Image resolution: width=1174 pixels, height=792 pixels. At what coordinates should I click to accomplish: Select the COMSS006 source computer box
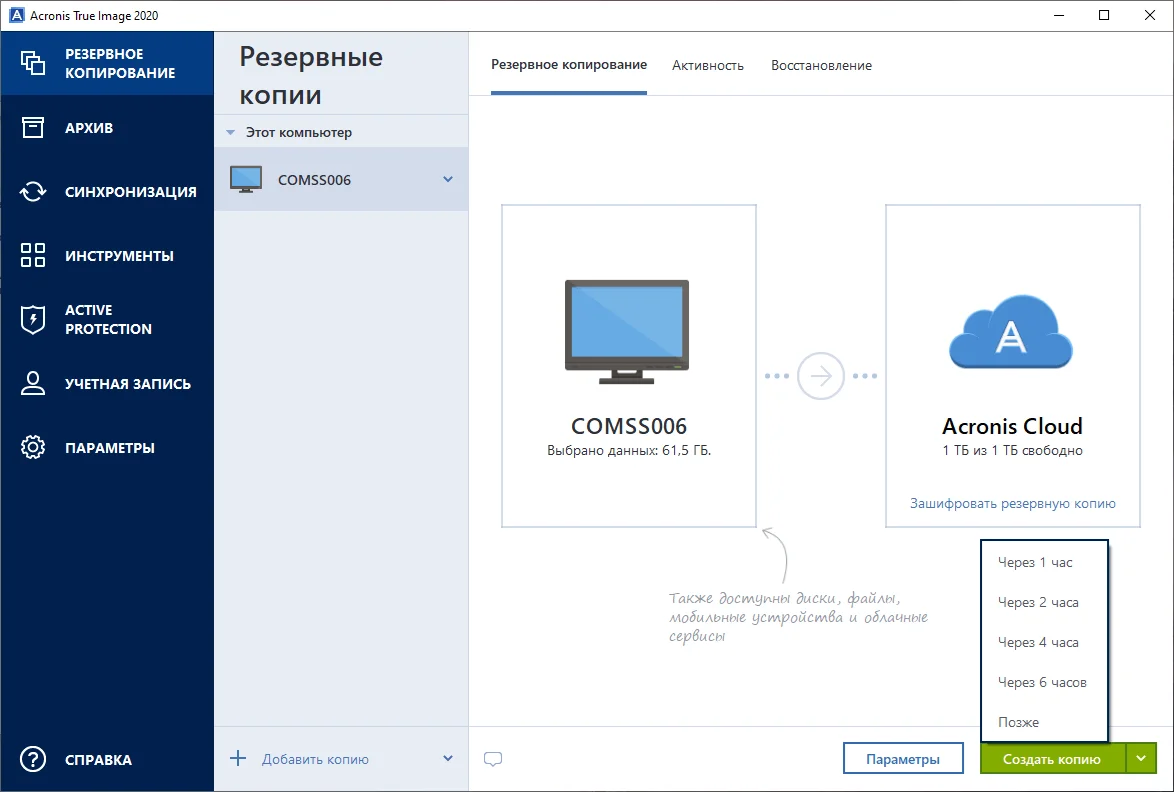[628, 366]
